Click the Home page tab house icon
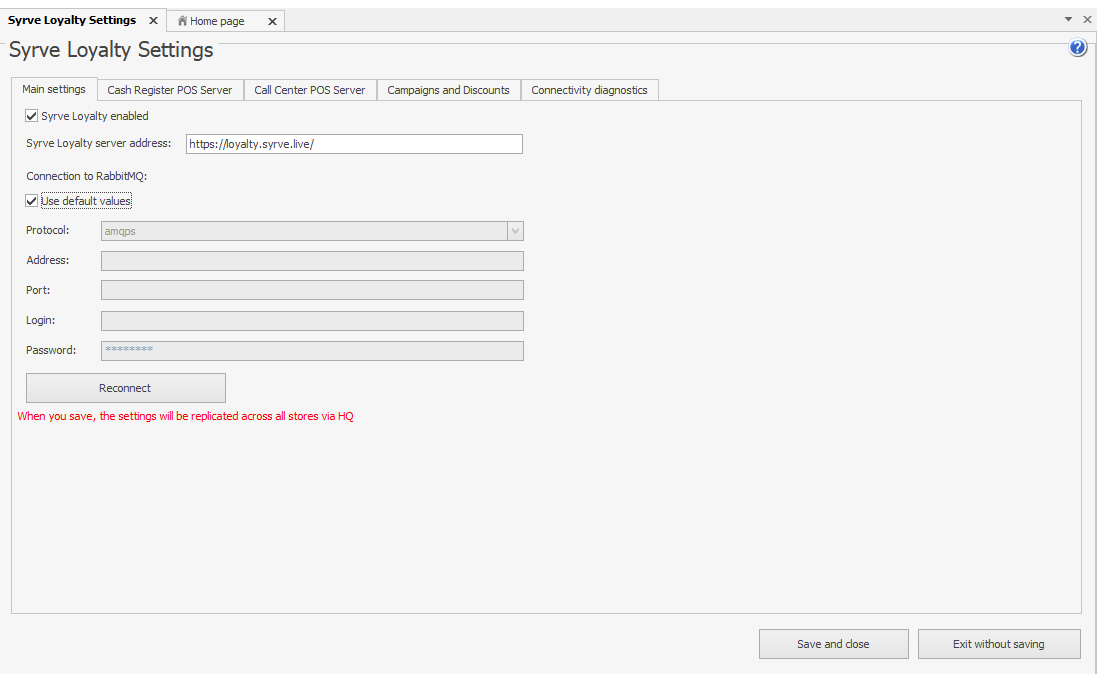 click(182, 21)
